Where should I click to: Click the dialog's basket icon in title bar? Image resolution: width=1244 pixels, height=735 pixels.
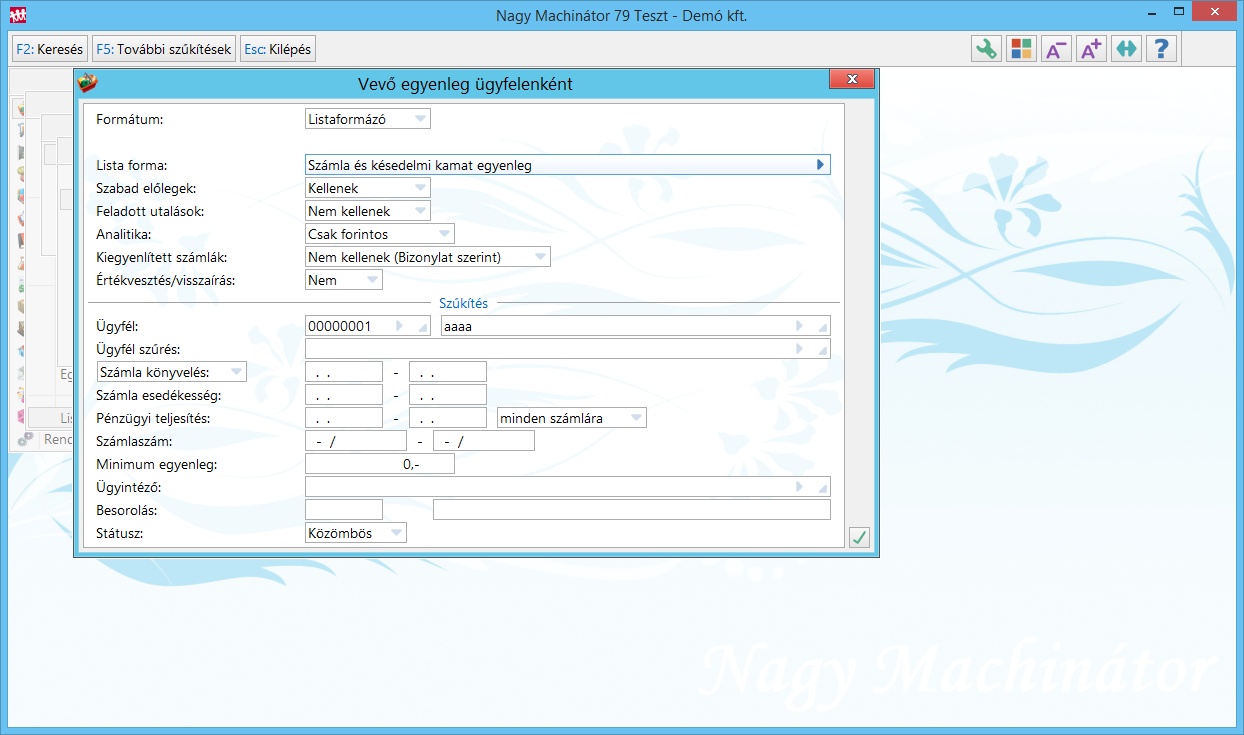88,83
